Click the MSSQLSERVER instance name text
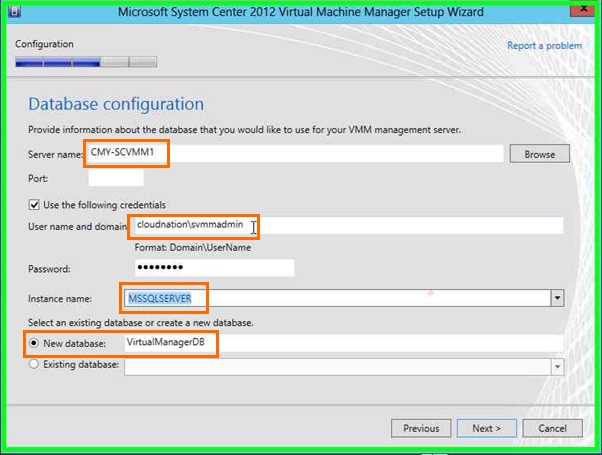Image resolution: width=602 pixels, height=455 pixels. (x=160, y=298)
